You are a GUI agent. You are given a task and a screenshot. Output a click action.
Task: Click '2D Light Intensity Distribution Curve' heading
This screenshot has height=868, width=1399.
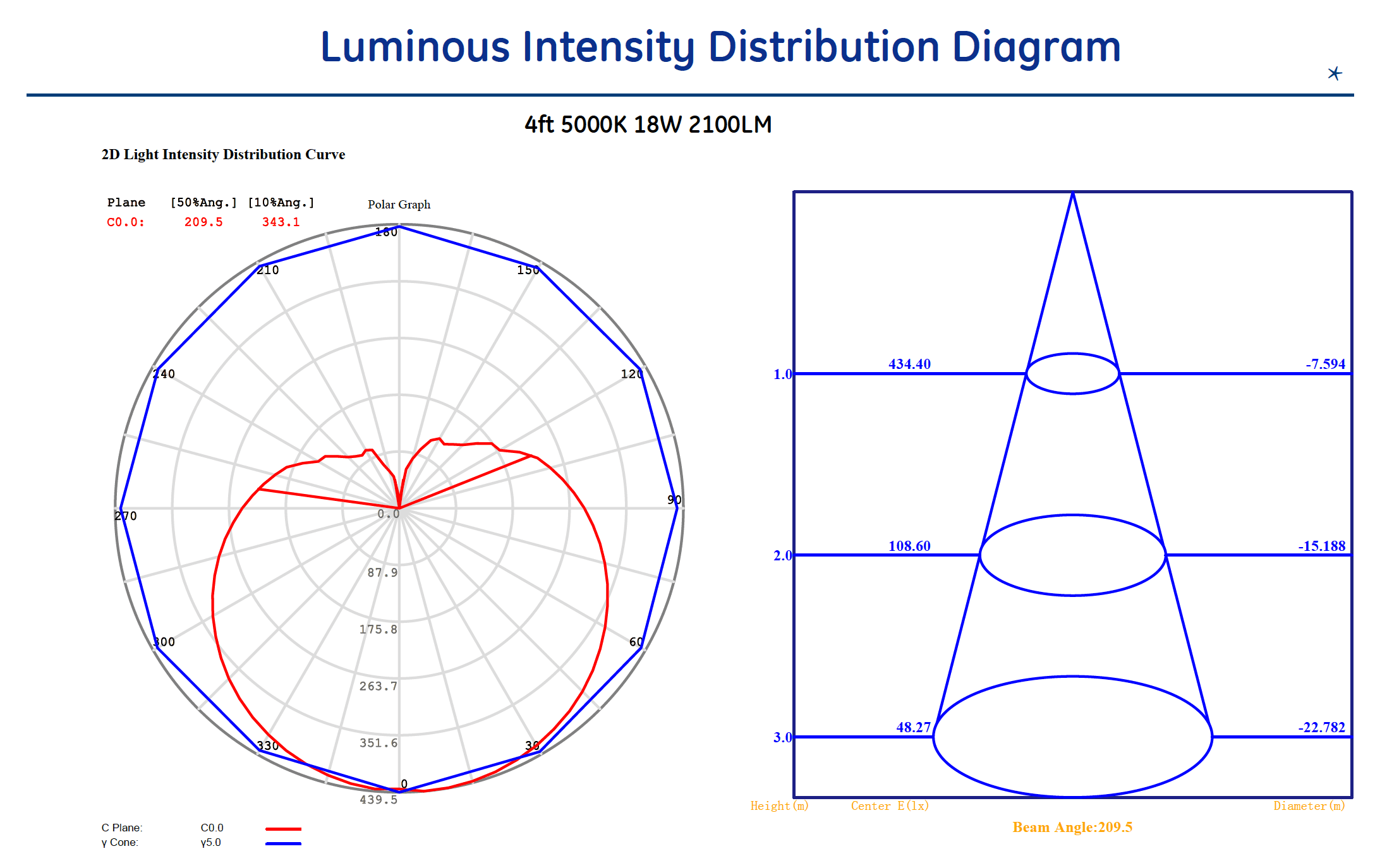pos(223,154)
